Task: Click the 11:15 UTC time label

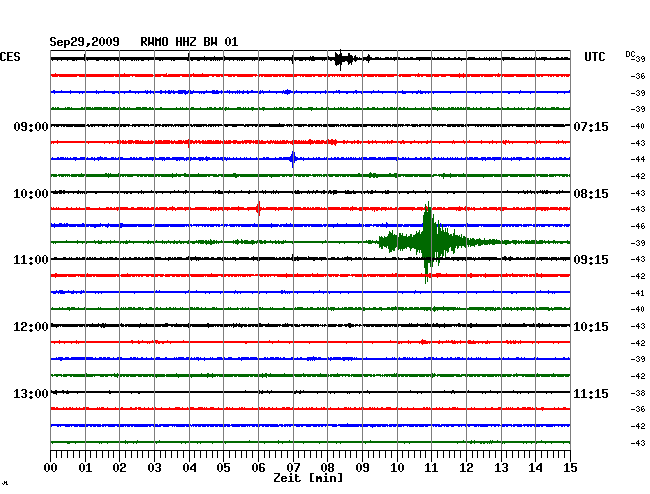Action: [591, 393]
